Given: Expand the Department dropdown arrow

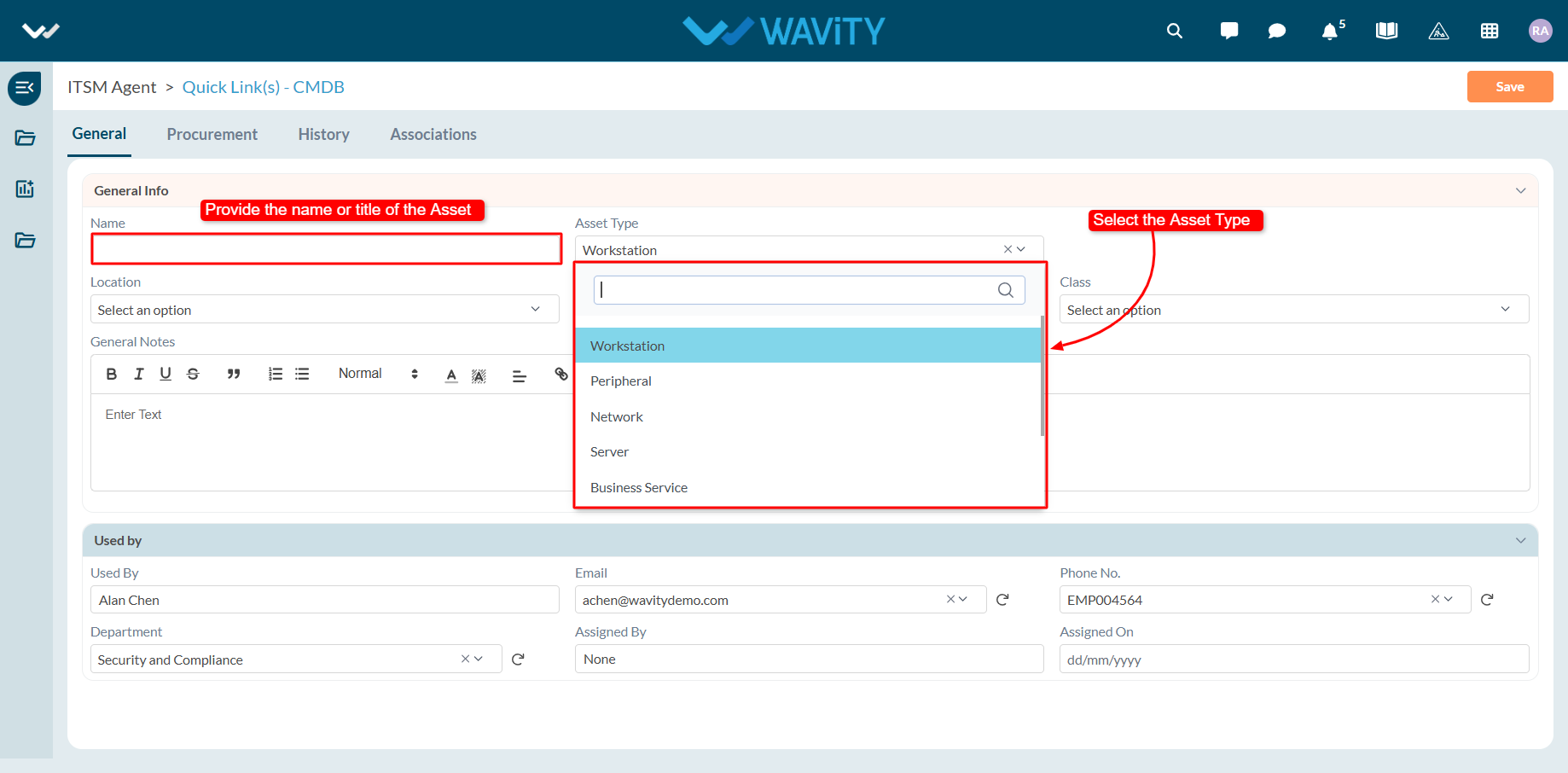Looking at the screenshot, I should pos(479,659).
